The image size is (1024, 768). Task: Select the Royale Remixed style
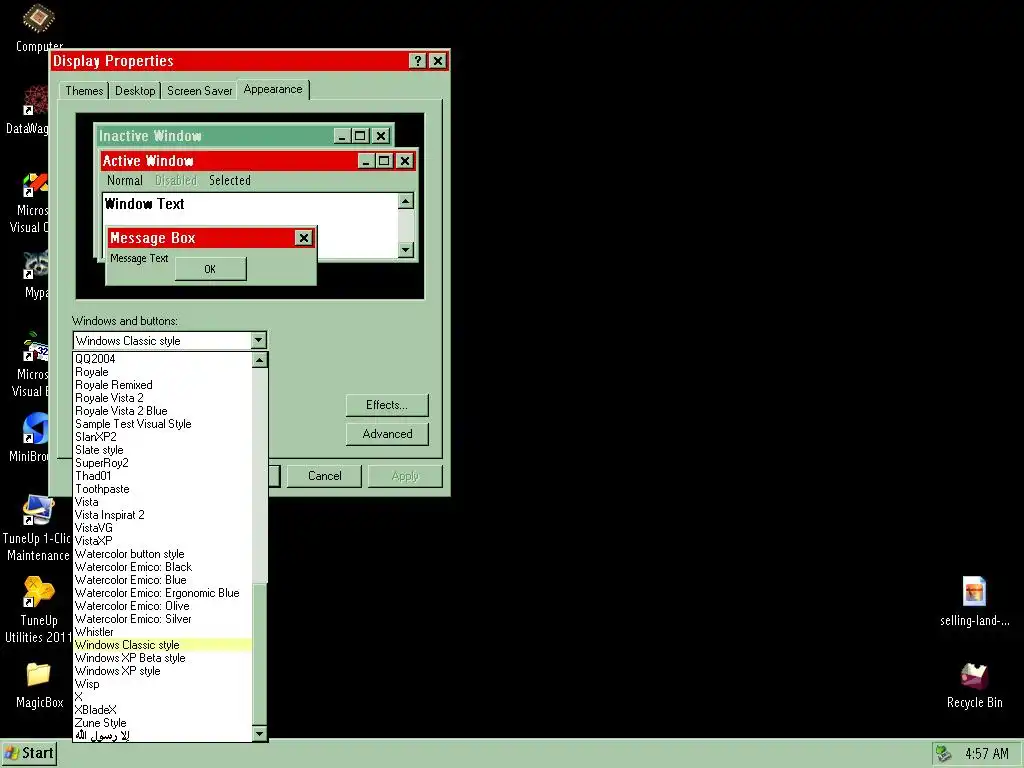click(163, 385)
